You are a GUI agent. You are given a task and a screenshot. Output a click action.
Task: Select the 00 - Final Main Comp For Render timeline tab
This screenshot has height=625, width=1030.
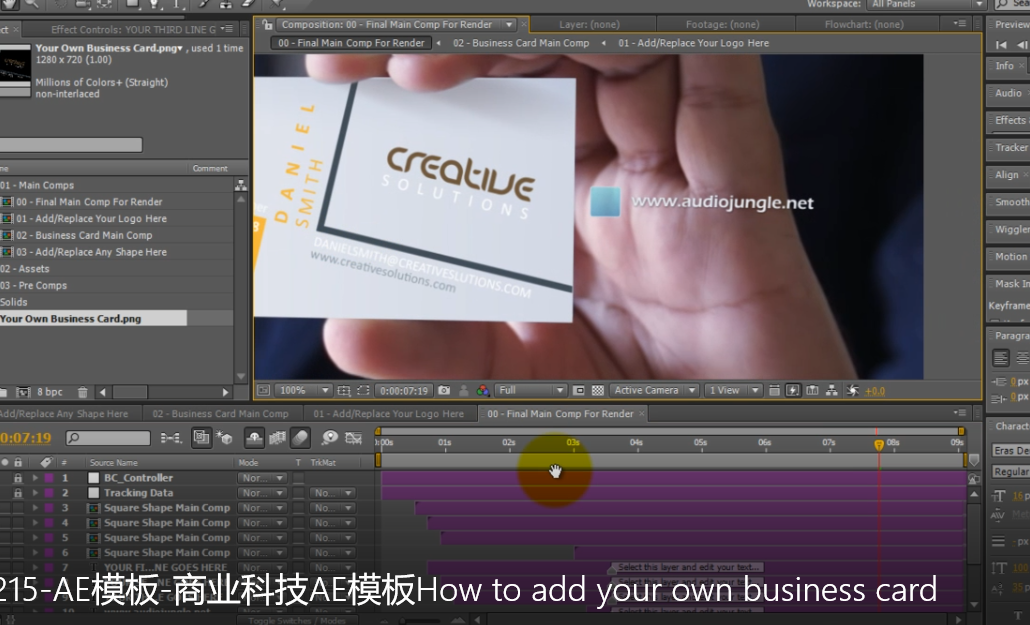tap(560, 414)
